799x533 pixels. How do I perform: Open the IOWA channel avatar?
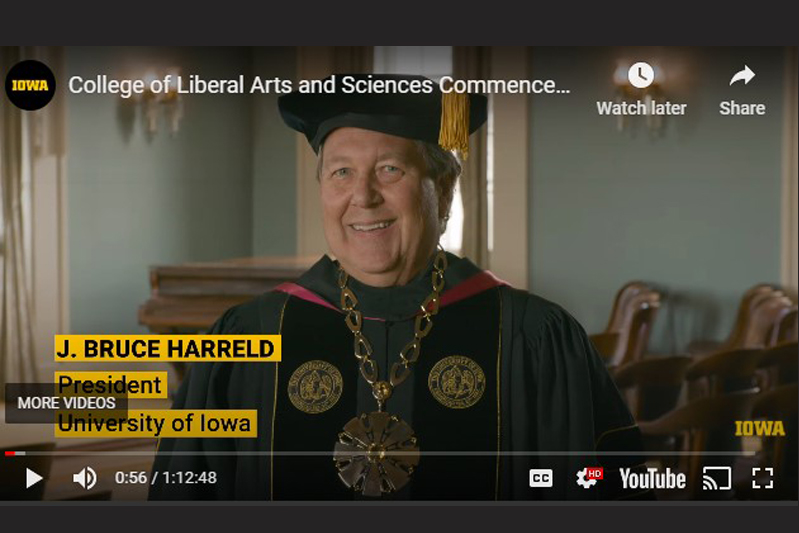pos(30,85)
